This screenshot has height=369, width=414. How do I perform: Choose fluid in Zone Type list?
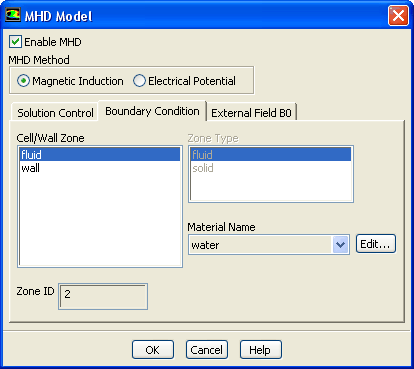271,155
